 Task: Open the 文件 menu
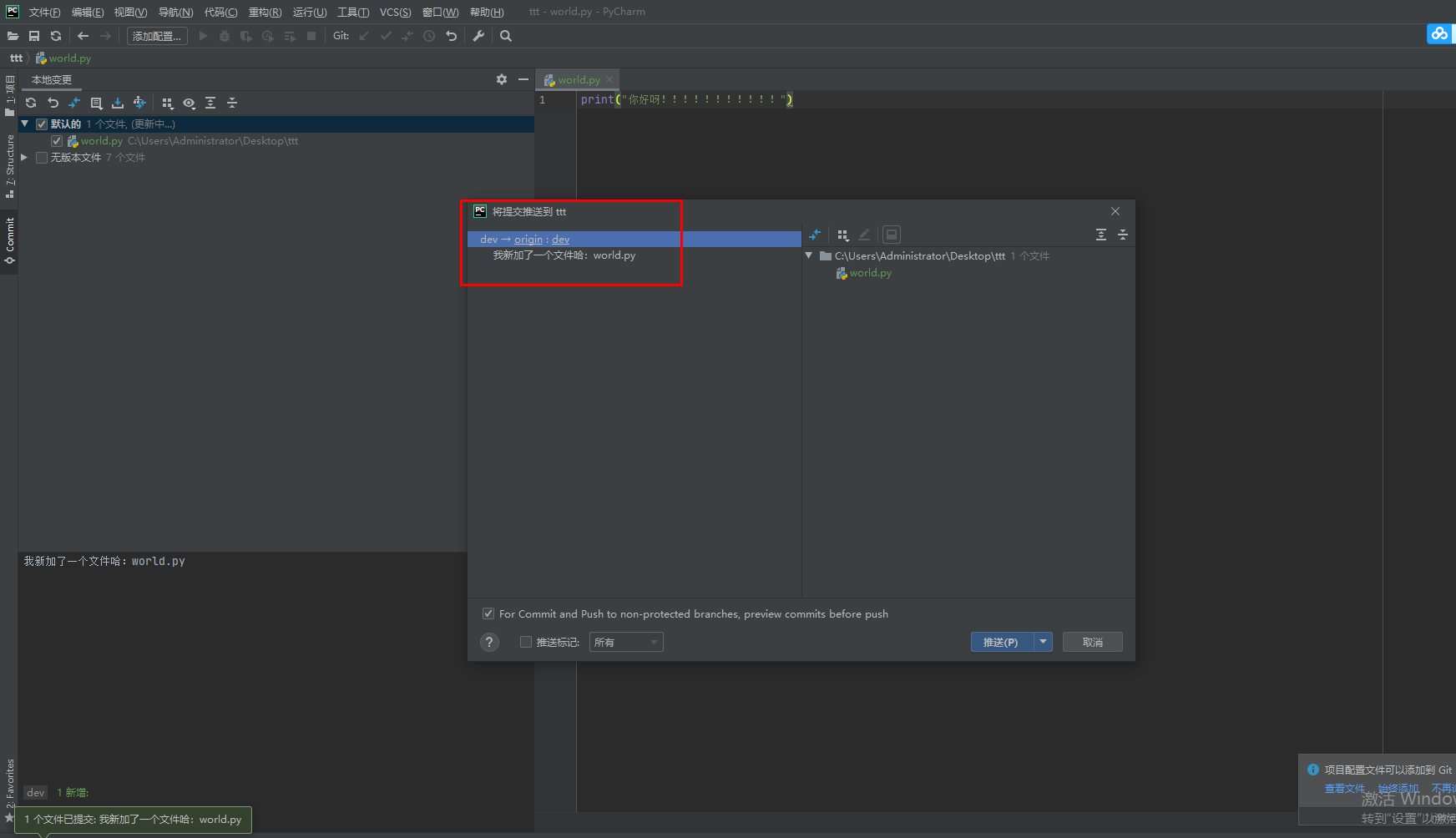44,12
